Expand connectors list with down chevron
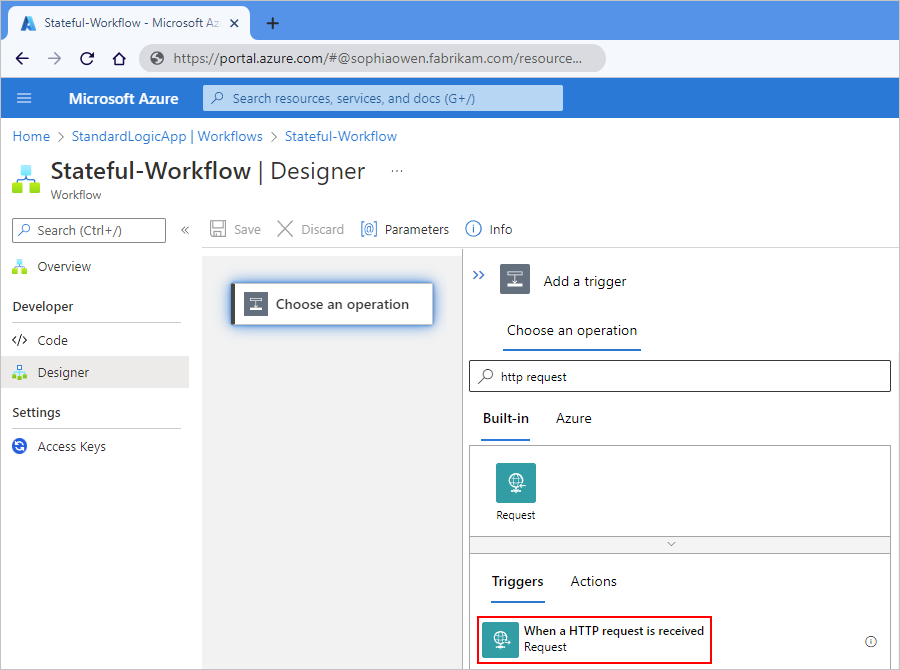The image size is (900, 670). pos(671,544)
